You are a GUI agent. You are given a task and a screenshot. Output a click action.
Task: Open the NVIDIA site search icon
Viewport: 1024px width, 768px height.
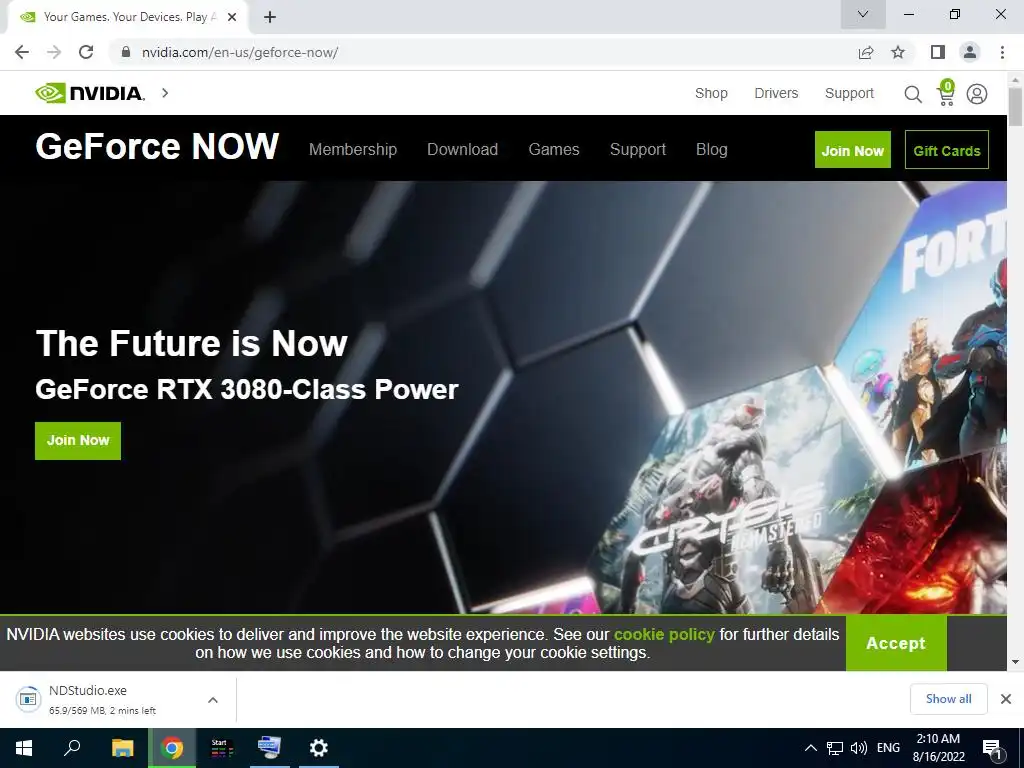(912, 94)
